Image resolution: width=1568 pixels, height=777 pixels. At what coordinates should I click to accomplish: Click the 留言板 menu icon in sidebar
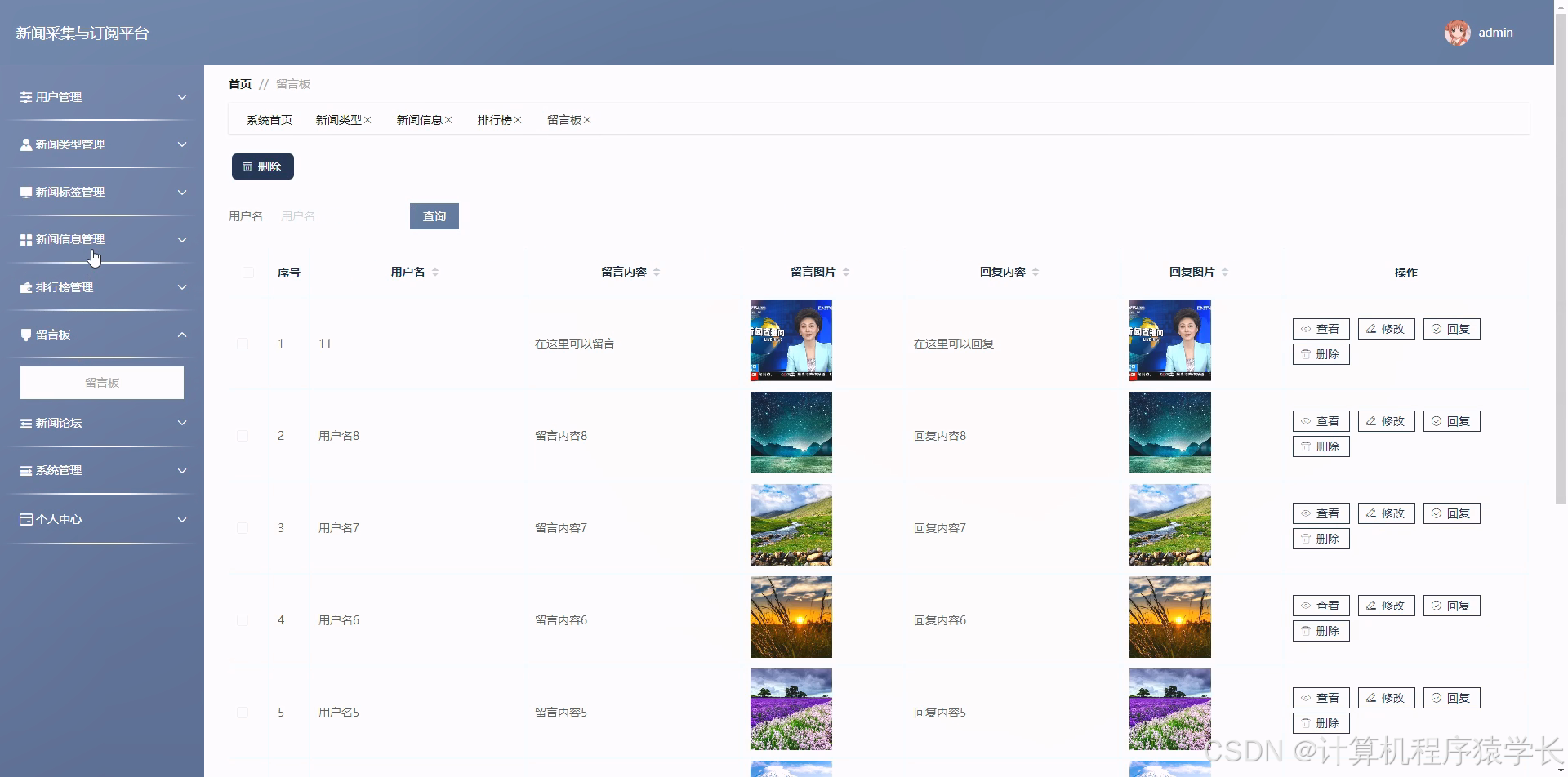26,335
